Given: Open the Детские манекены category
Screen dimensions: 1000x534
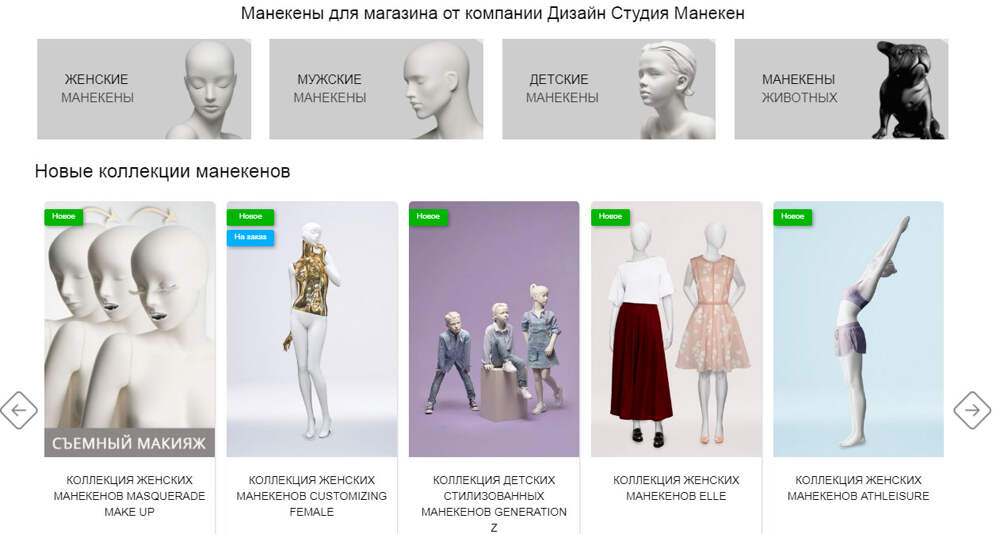Looking at the screenshot, I should [608, 89].
